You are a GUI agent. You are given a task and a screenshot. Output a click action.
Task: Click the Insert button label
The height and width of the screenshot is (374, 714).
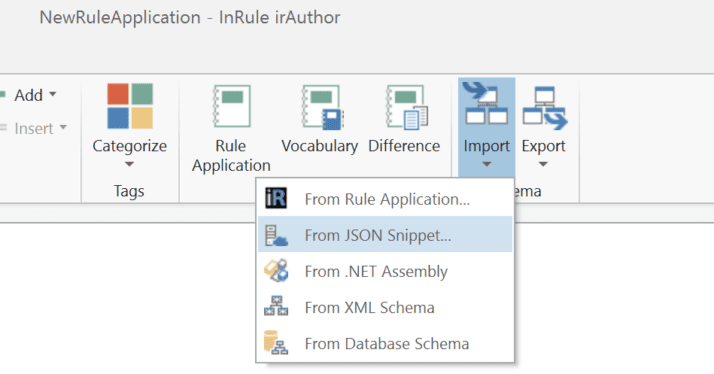pyautogui.click(x=34, y=128)
